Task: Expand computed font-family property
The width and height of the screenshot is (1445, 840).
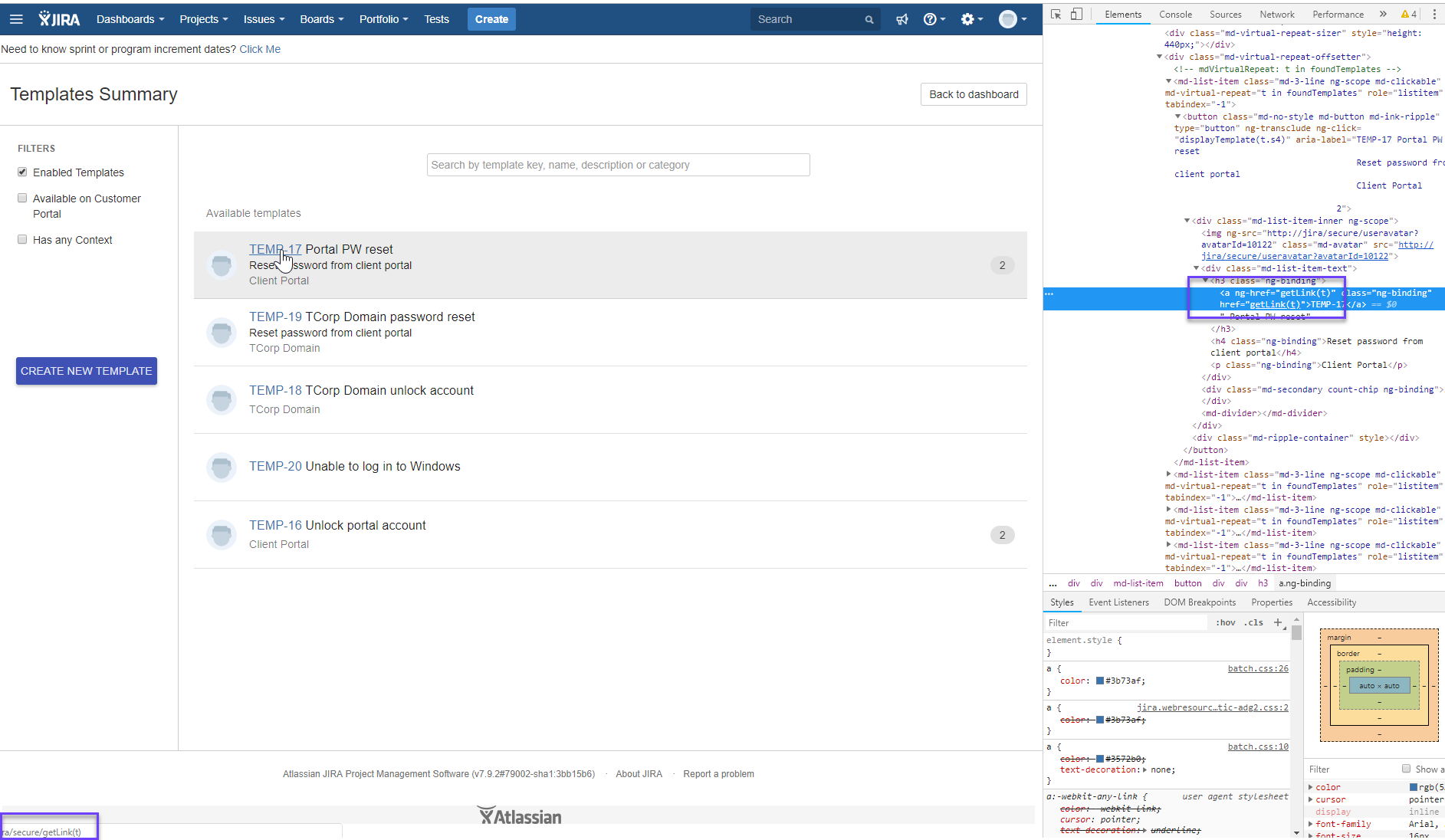Action: tap(1311, 824)
